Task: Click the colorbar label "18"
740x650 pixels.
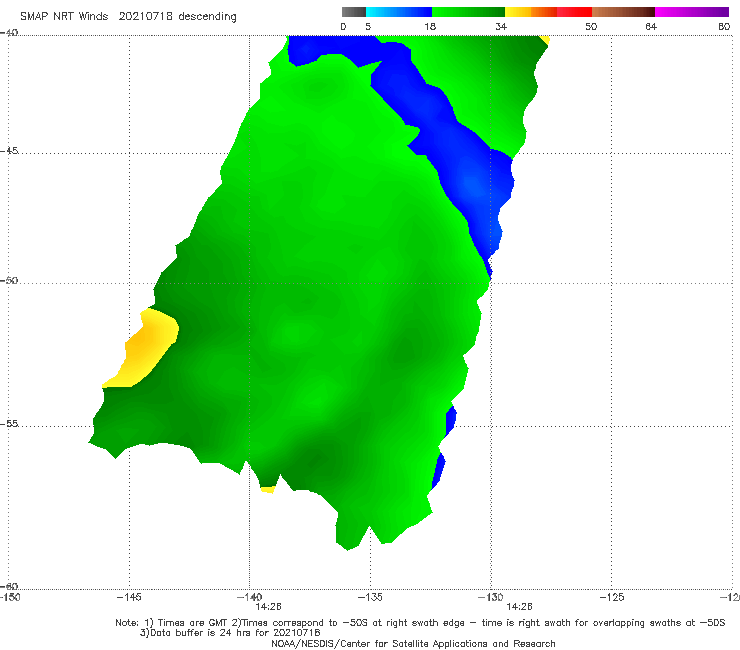Action: pos(430,26)
